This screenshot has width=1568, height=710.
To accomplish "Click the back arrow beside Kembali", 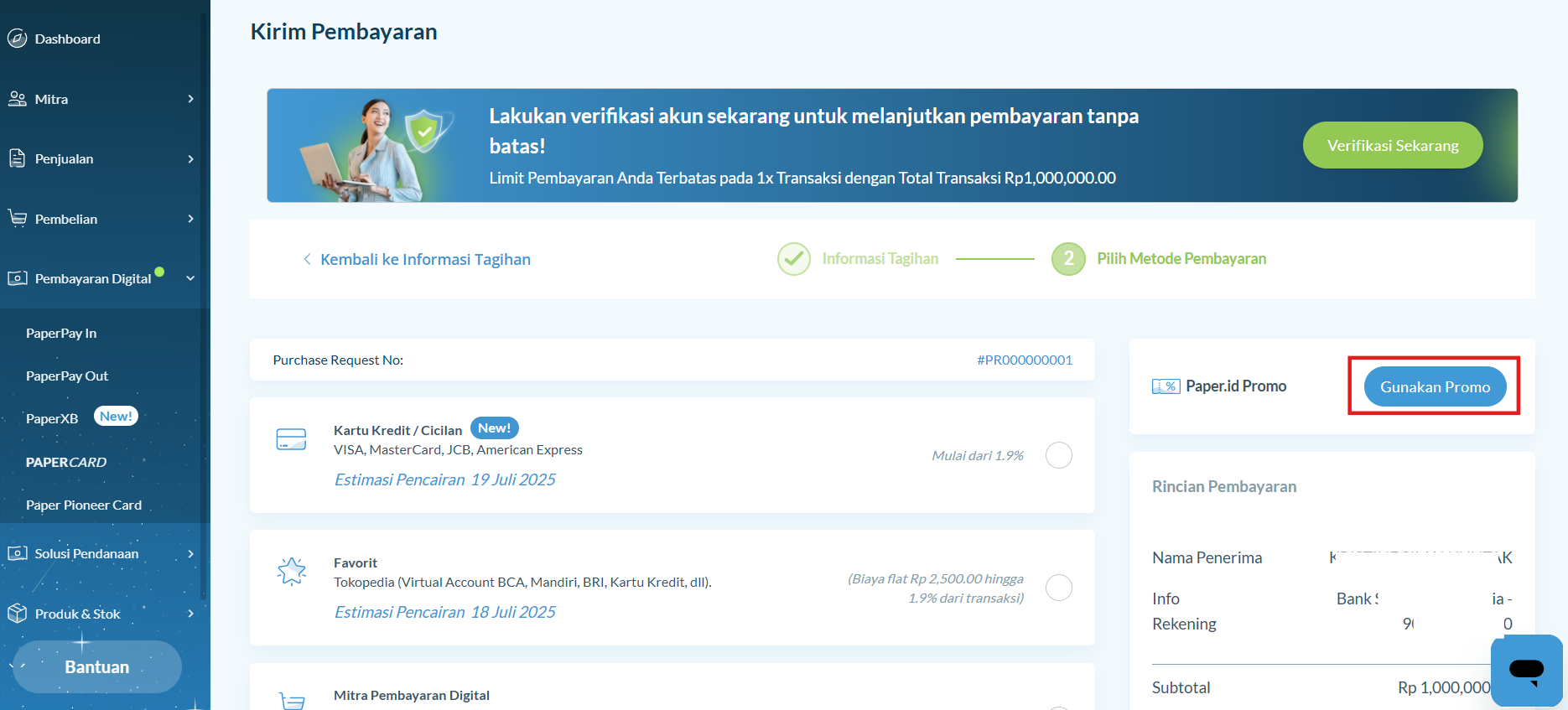I will (307, 259).
